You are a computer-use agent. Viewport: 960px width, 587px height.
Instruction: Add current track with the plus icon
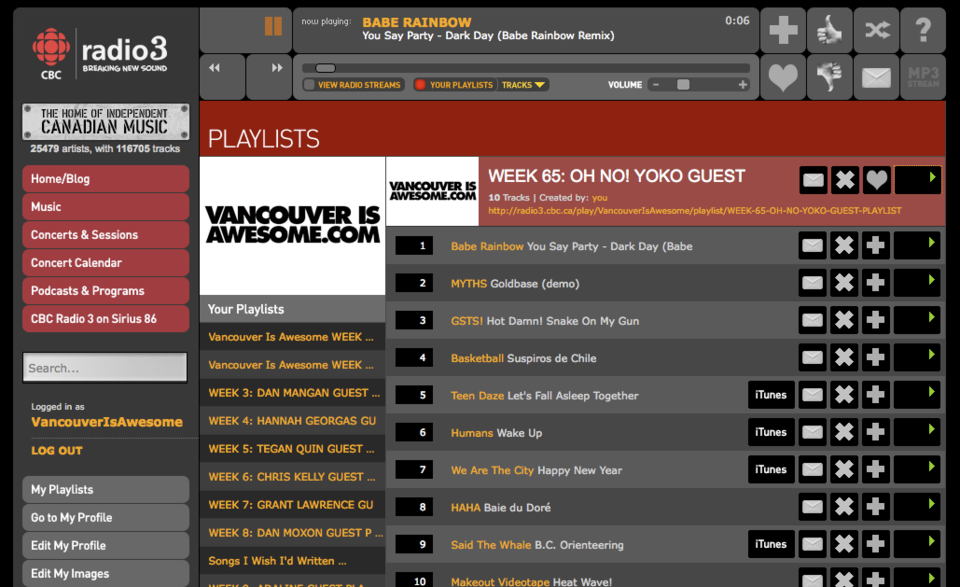tap(783, 29)
